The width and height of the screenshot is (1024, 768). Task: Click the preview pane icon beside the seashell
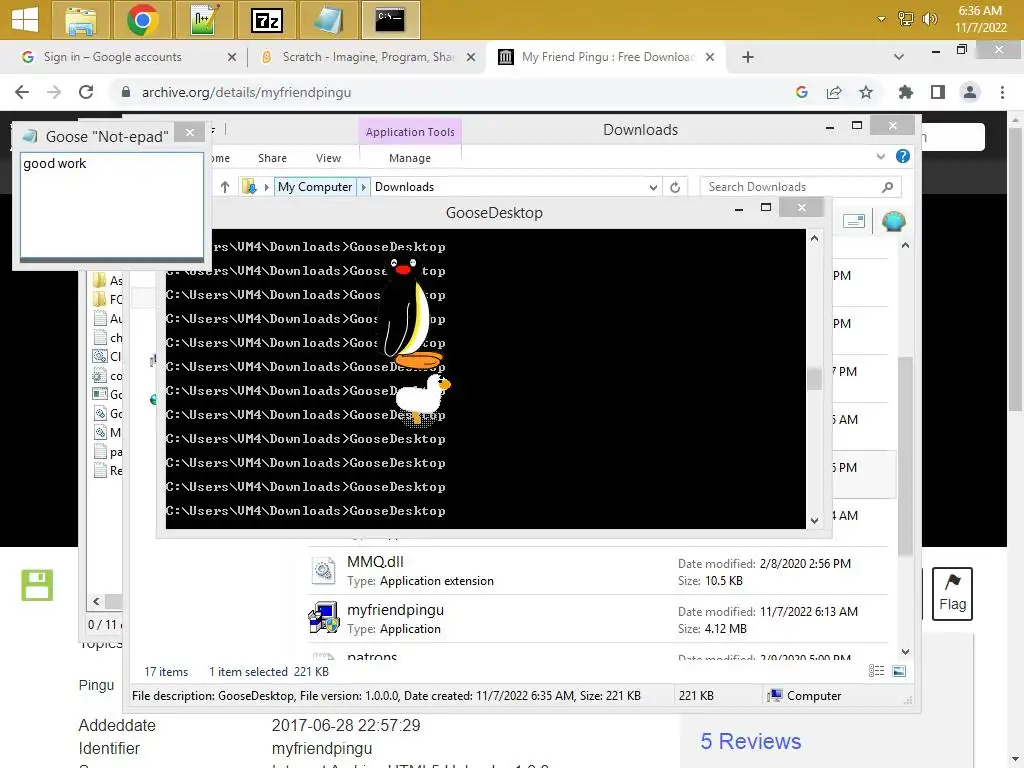click(x=854, y=221)
